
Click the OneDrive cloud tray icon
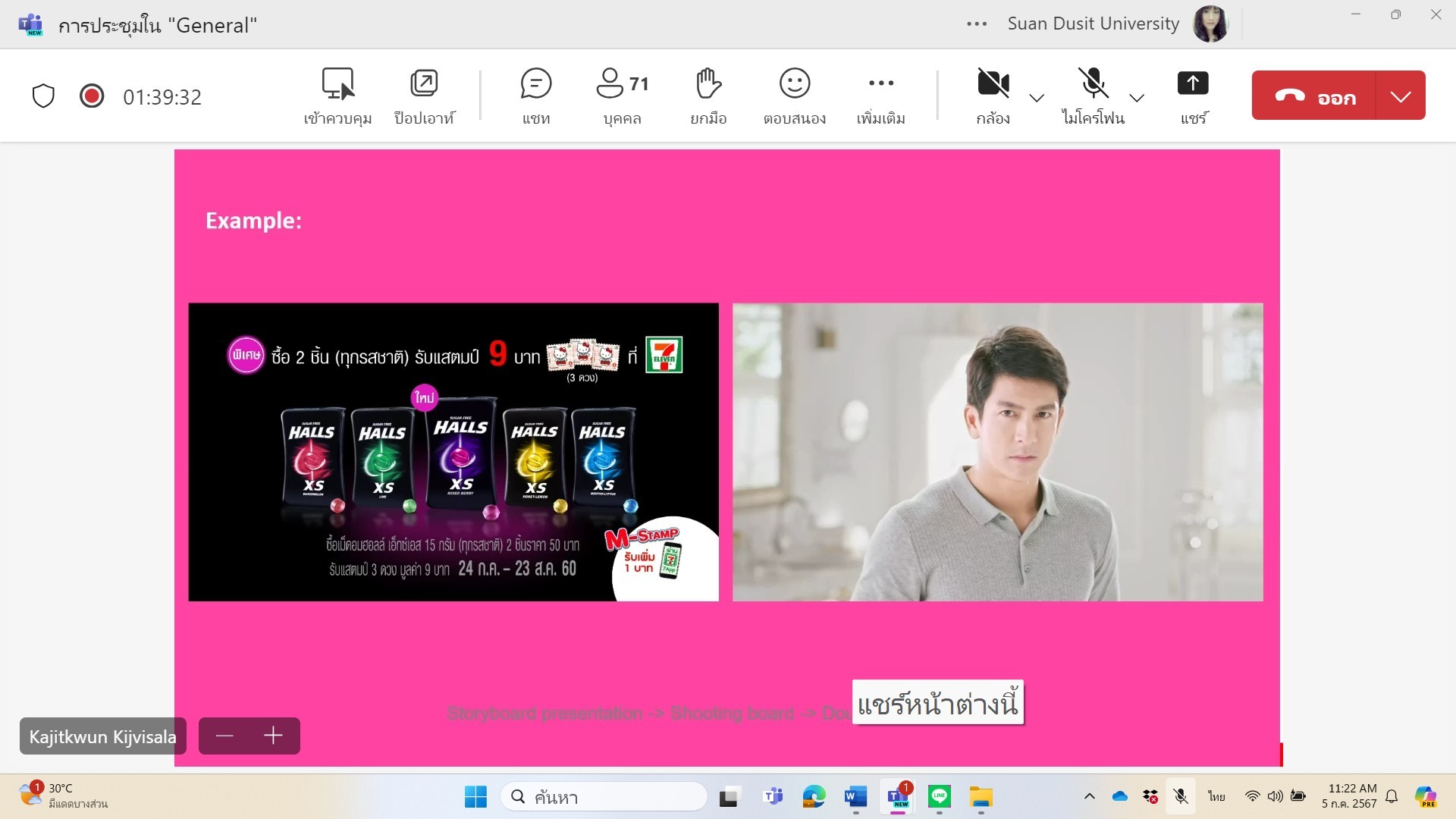point(1120,796)
